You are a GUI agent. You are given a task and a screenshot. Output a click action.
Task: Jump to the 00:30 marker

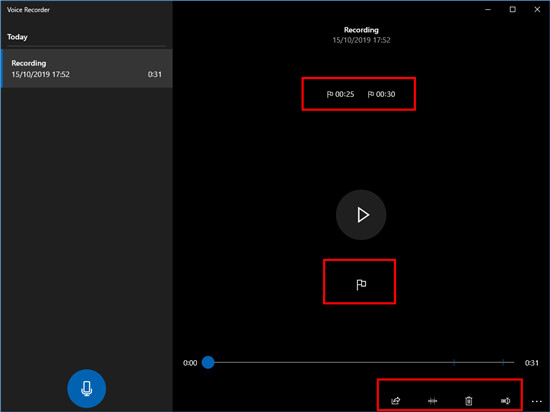click(x=381, y=94)
